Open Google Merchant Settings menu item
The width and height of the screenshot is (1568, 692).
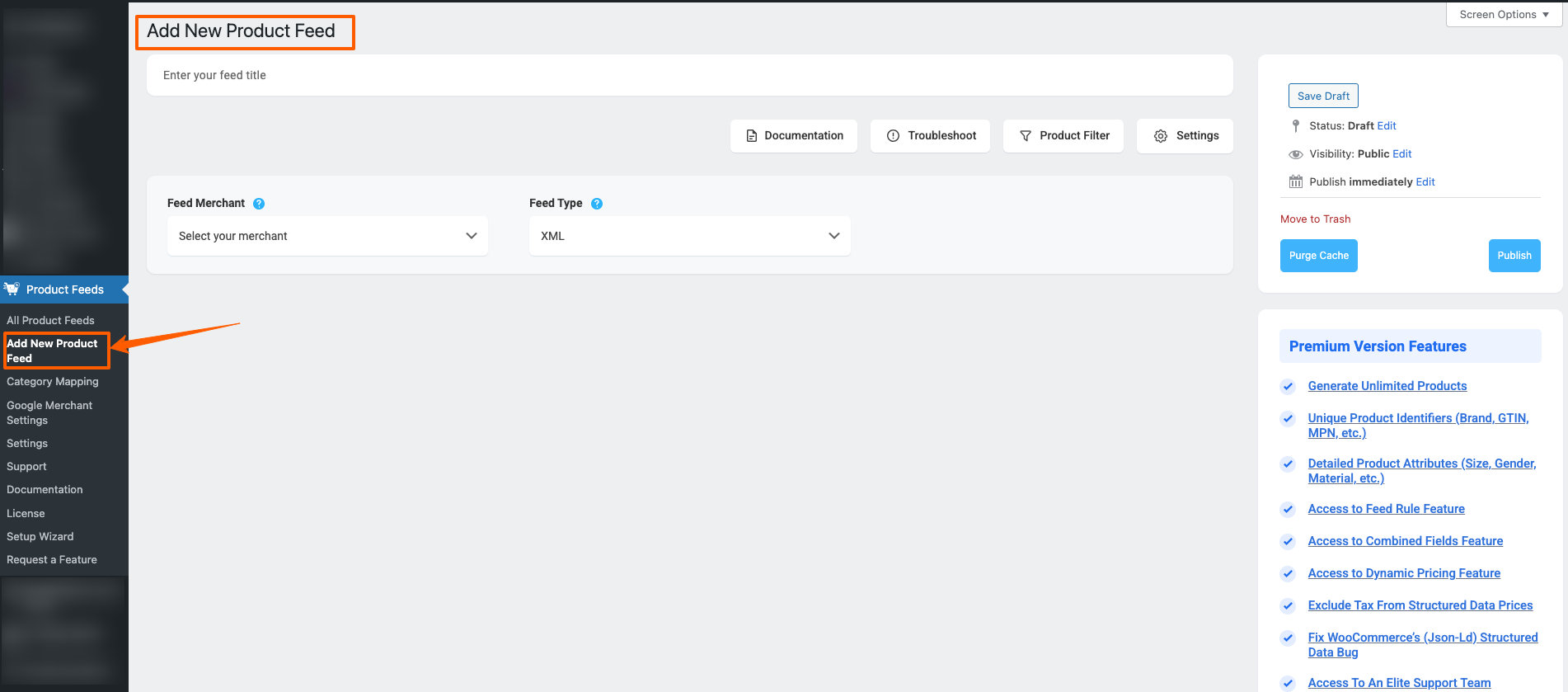coord(49,412)
